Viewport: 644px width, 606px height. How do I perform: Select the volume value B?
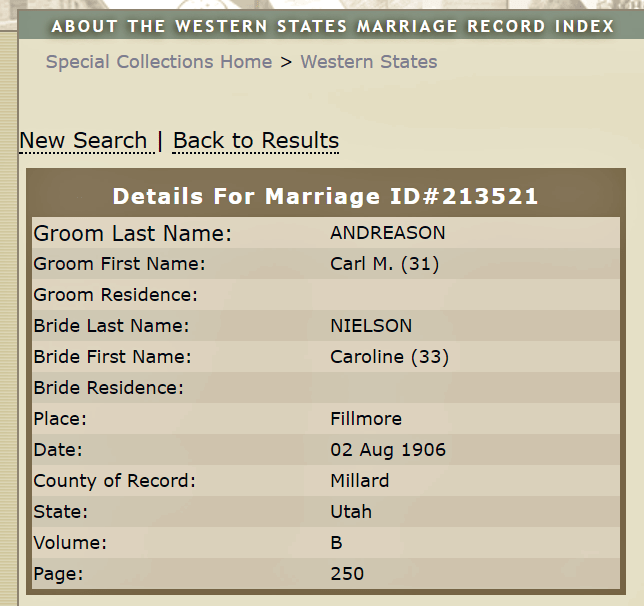[x=337, y=543]
